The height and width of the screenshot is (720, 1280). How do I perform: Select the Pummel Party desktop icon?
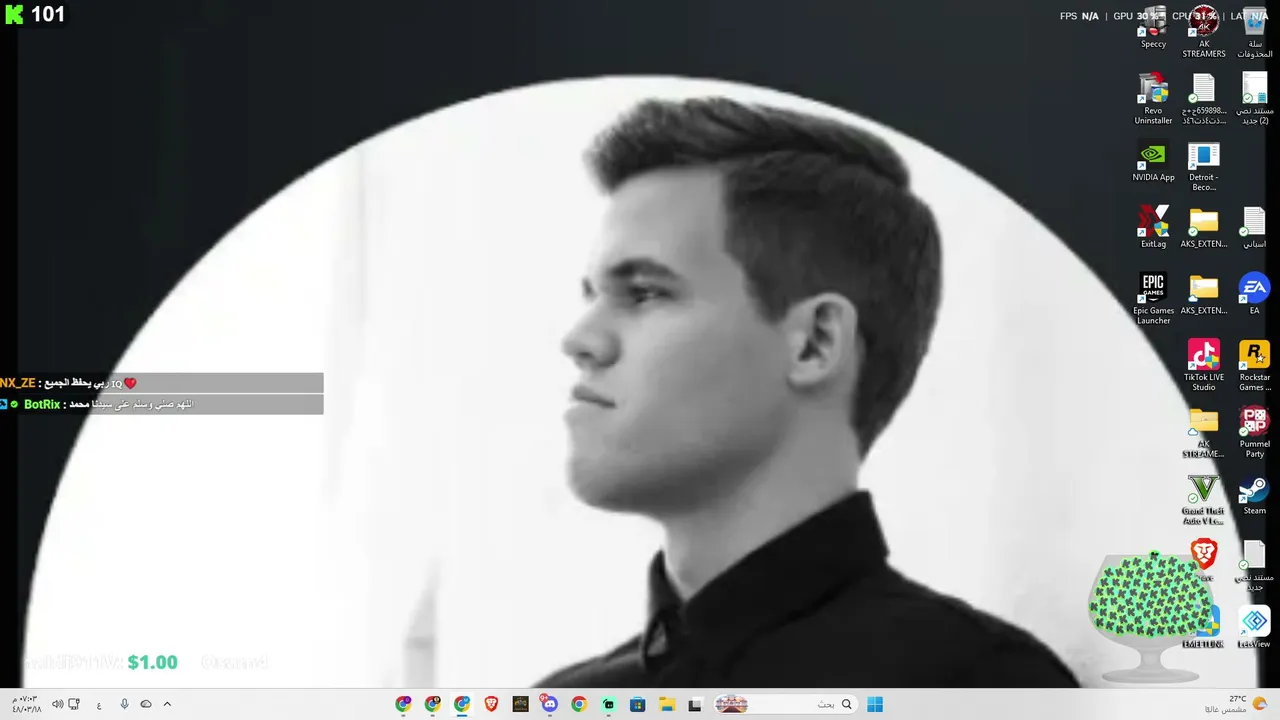pyautogui.click(x=1254, y=432)
